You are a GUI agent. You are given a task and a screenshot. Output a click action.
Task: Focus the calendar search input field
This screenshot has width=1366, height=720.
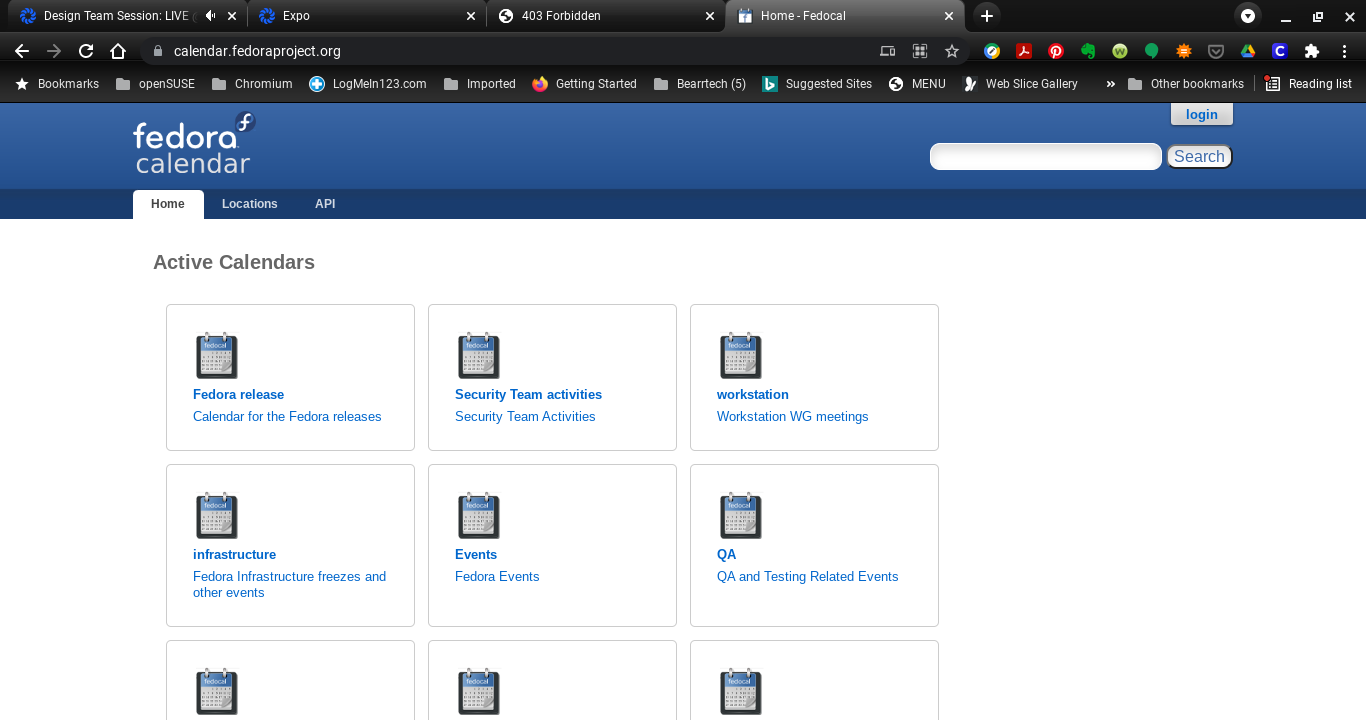(x=1046, y=157)
